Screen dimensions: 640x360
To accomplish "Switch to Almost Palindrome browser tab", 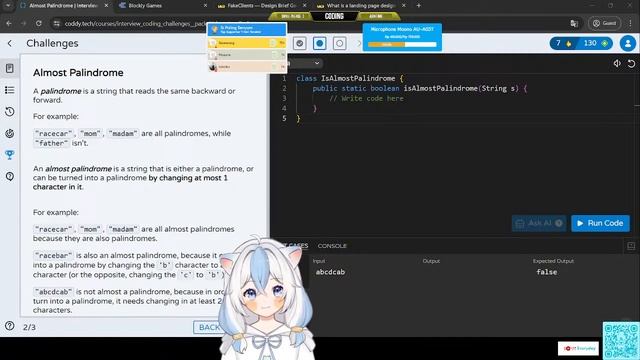I will pos(63,6).
